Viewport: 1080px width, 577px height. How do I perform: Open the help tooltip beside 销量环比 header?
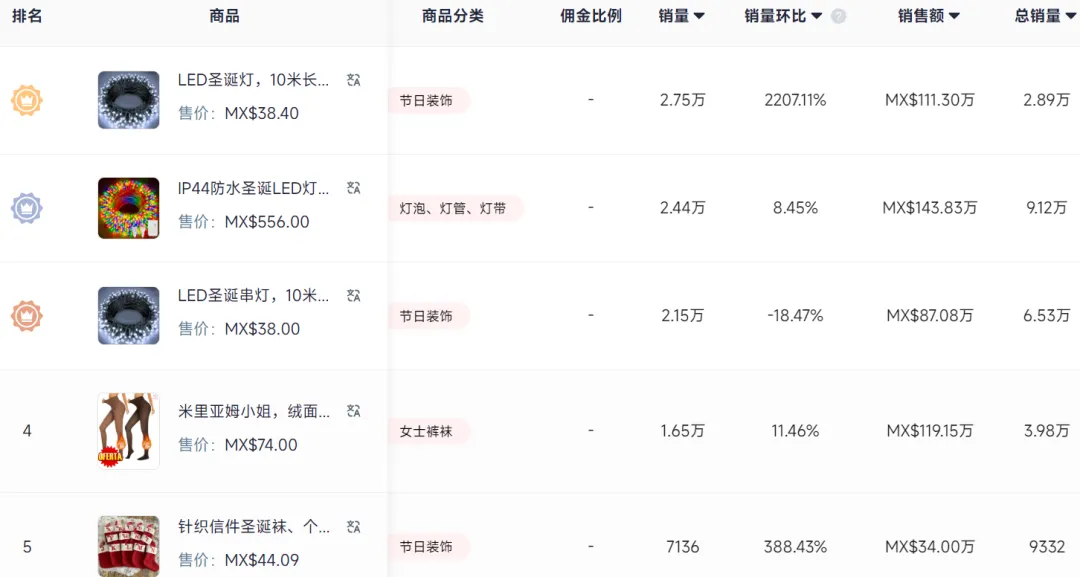tap(837, 16)
